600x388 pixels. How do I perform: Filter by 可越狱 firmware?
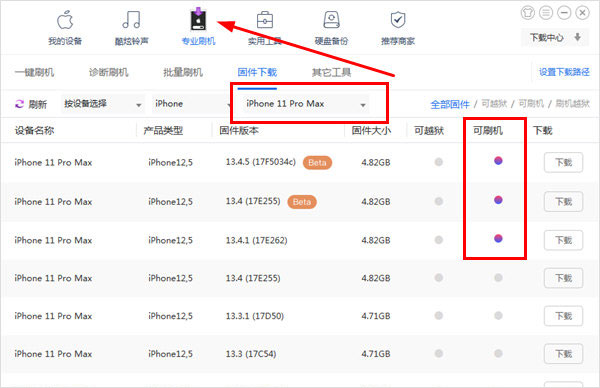494,104
